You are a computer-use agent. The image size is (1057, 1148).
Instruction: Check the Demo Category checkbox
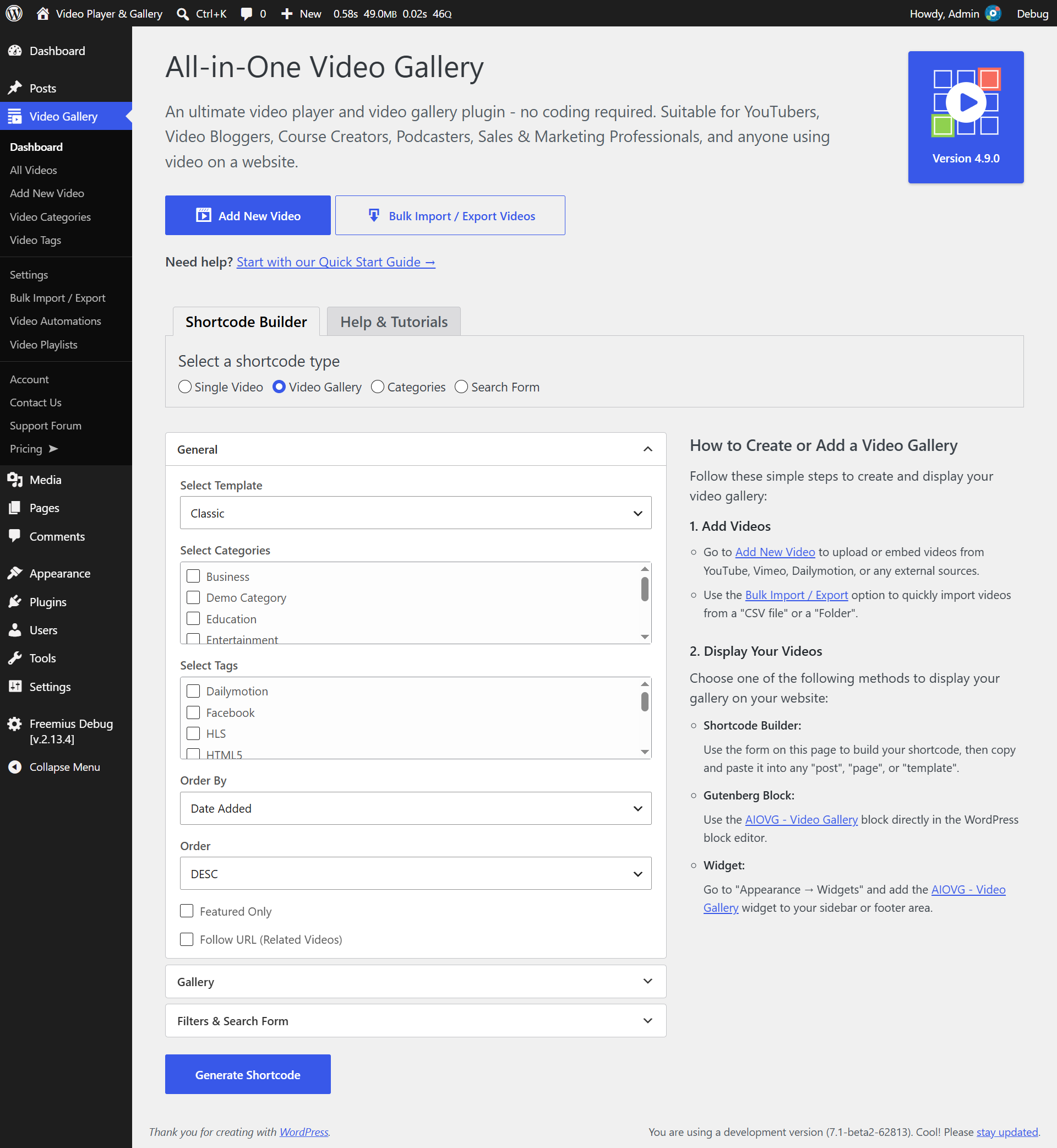(193, 597)
